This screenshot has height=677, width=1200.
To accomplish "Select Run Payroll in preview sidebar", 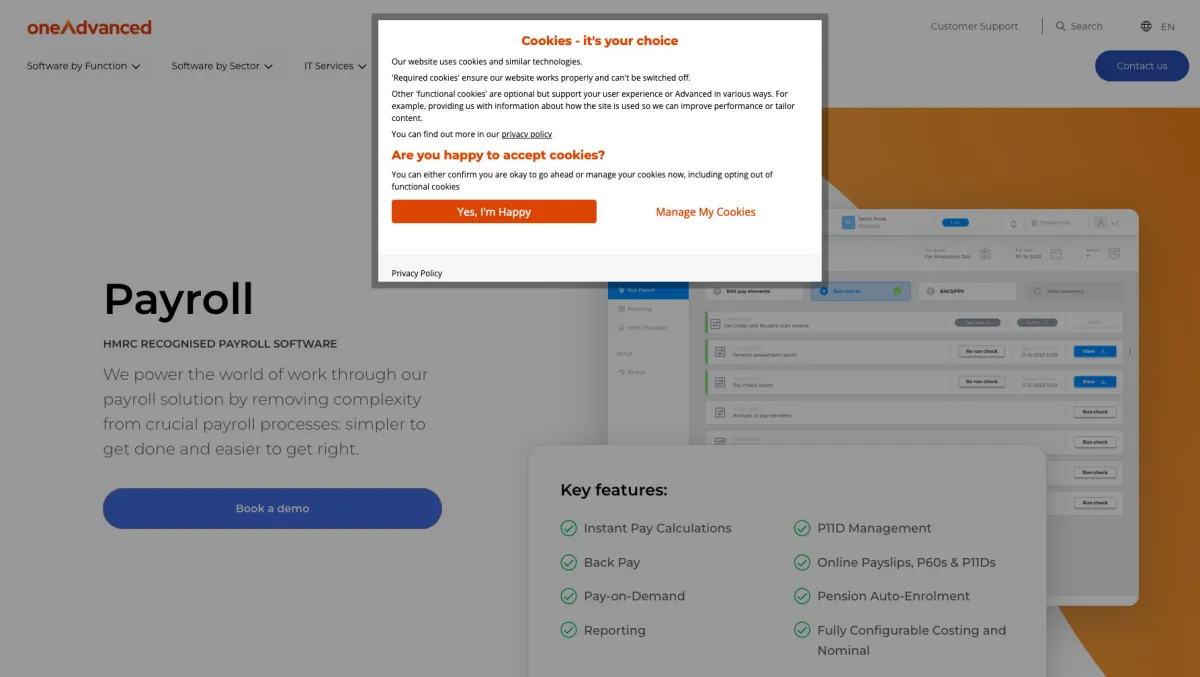I will pos(648,290).
